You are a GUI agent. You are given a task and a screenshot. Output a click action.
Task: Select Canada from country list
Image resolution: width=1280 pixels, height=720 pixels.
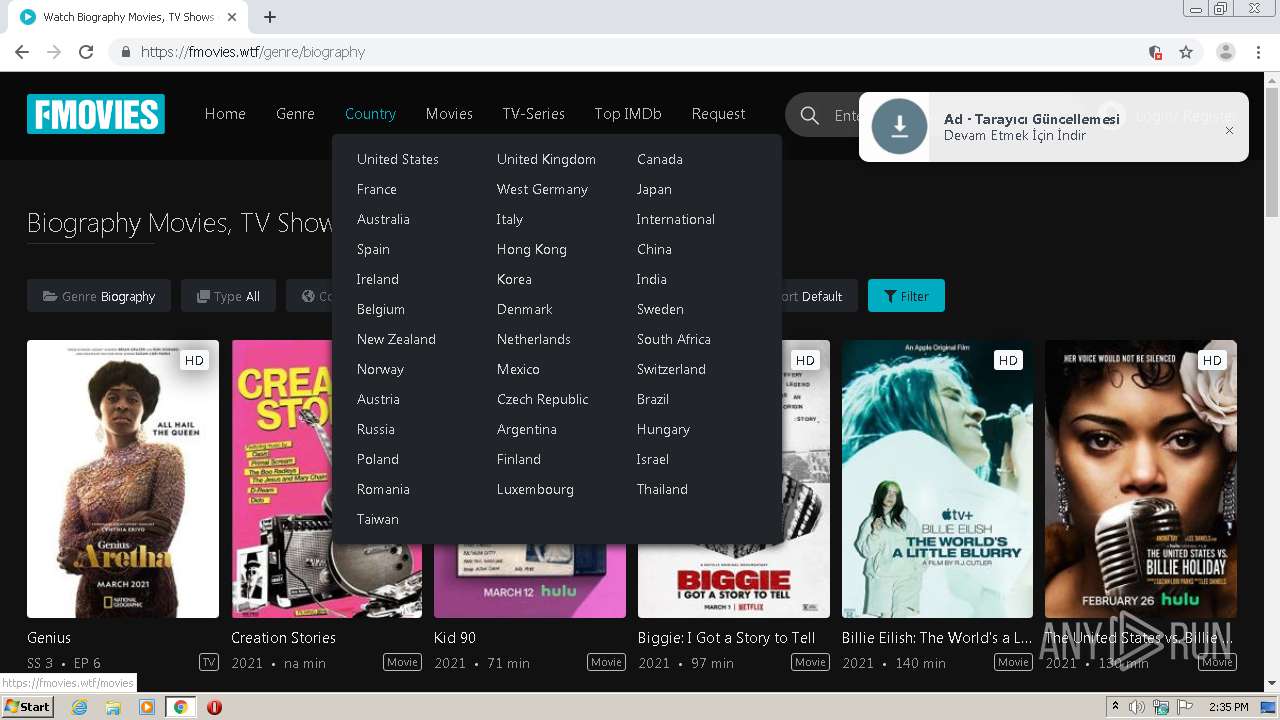[659, 159]
